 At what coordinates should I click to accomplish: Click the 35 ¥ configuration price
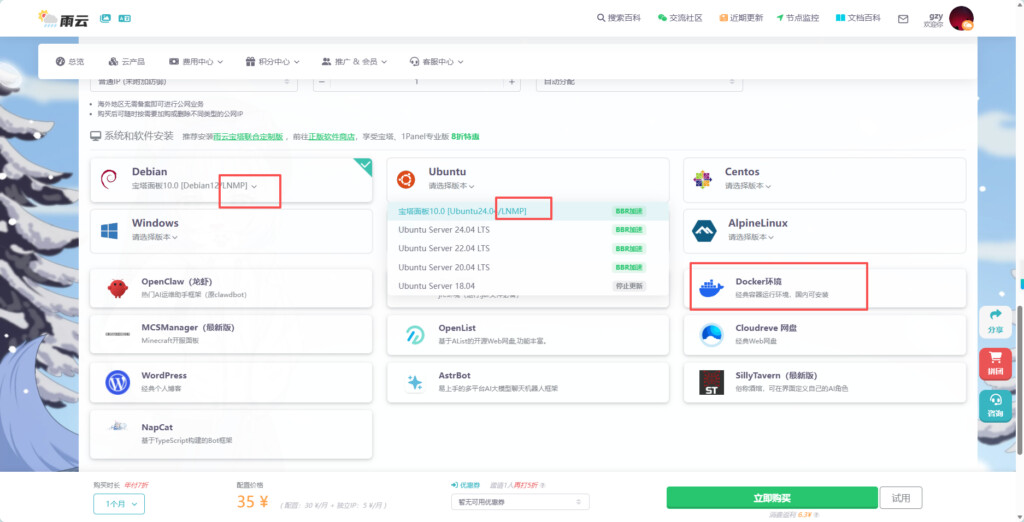[x=253, y=502]
